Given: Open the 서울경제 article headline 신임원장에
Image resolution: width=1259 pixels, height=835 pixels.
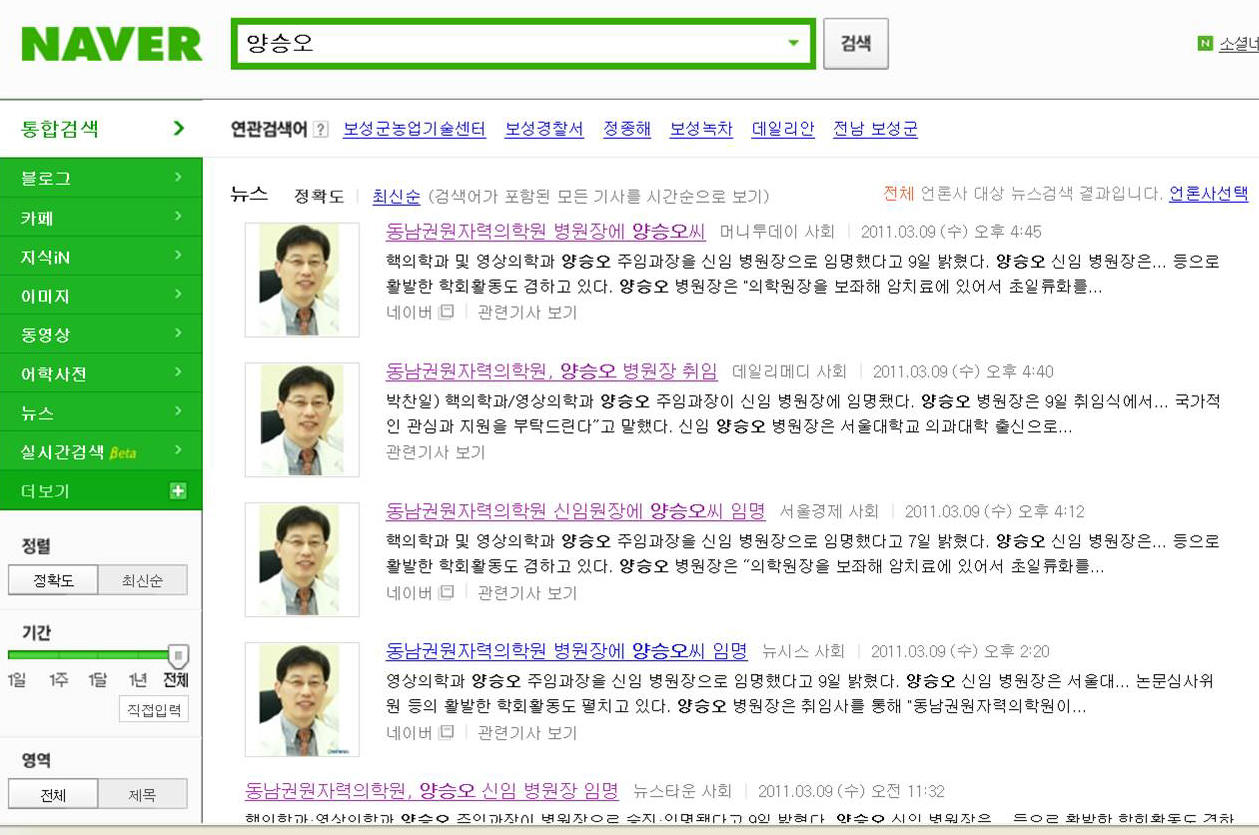Looking at the screenshot, I should point(575,512).
